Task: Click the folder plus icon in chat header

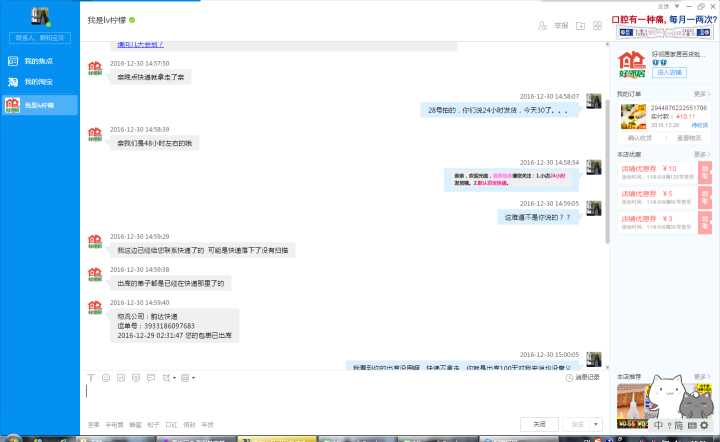Action: 580,26
